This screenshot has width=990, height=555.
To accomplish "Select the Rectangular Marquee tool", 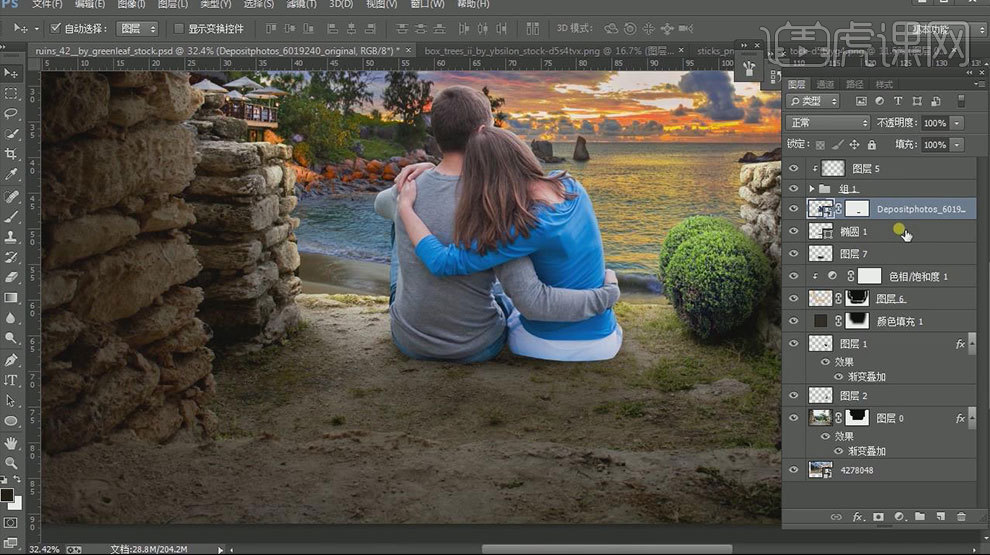I will coord(11,93).
